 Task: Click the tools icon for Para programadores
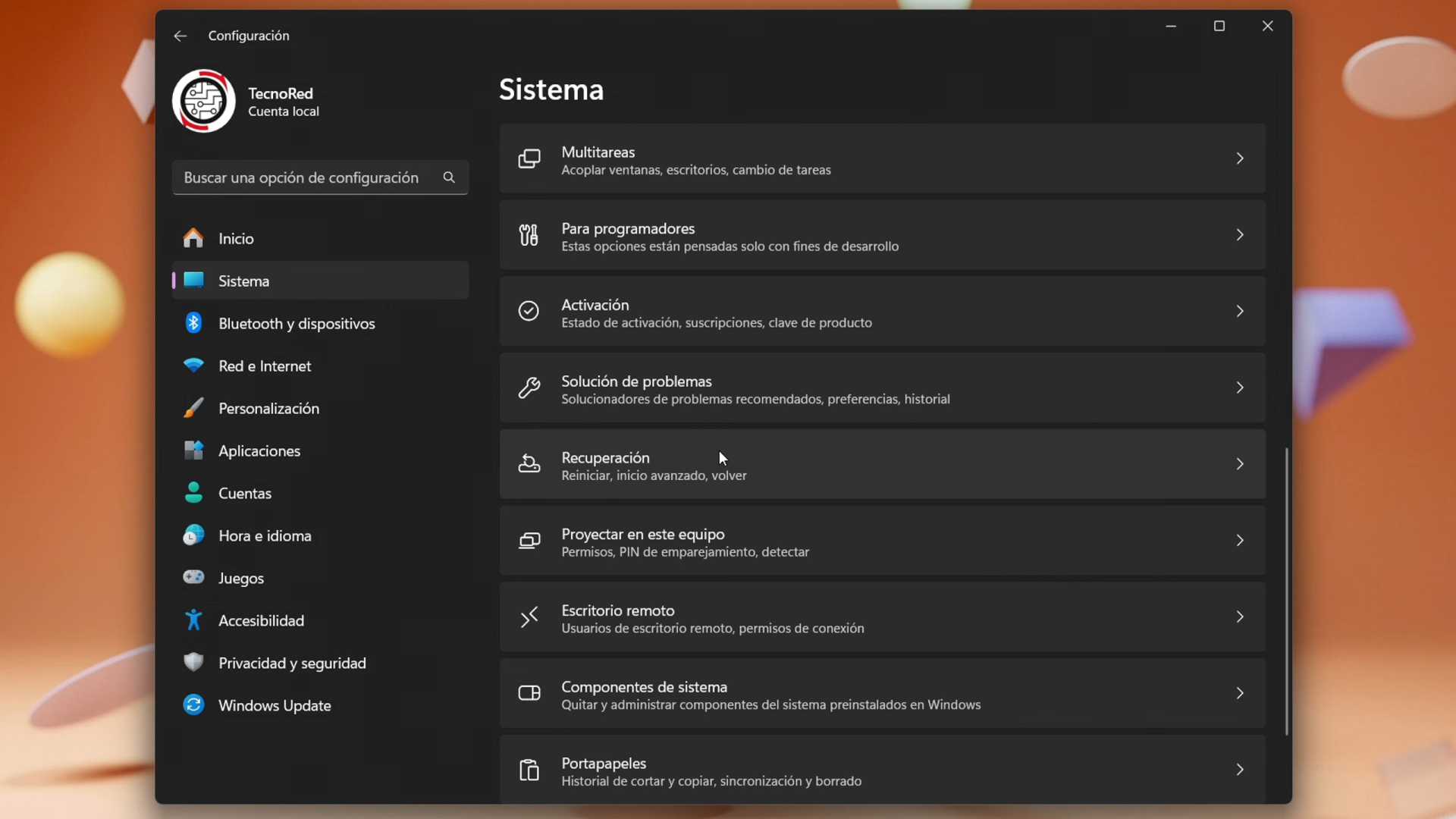(529, 235)
